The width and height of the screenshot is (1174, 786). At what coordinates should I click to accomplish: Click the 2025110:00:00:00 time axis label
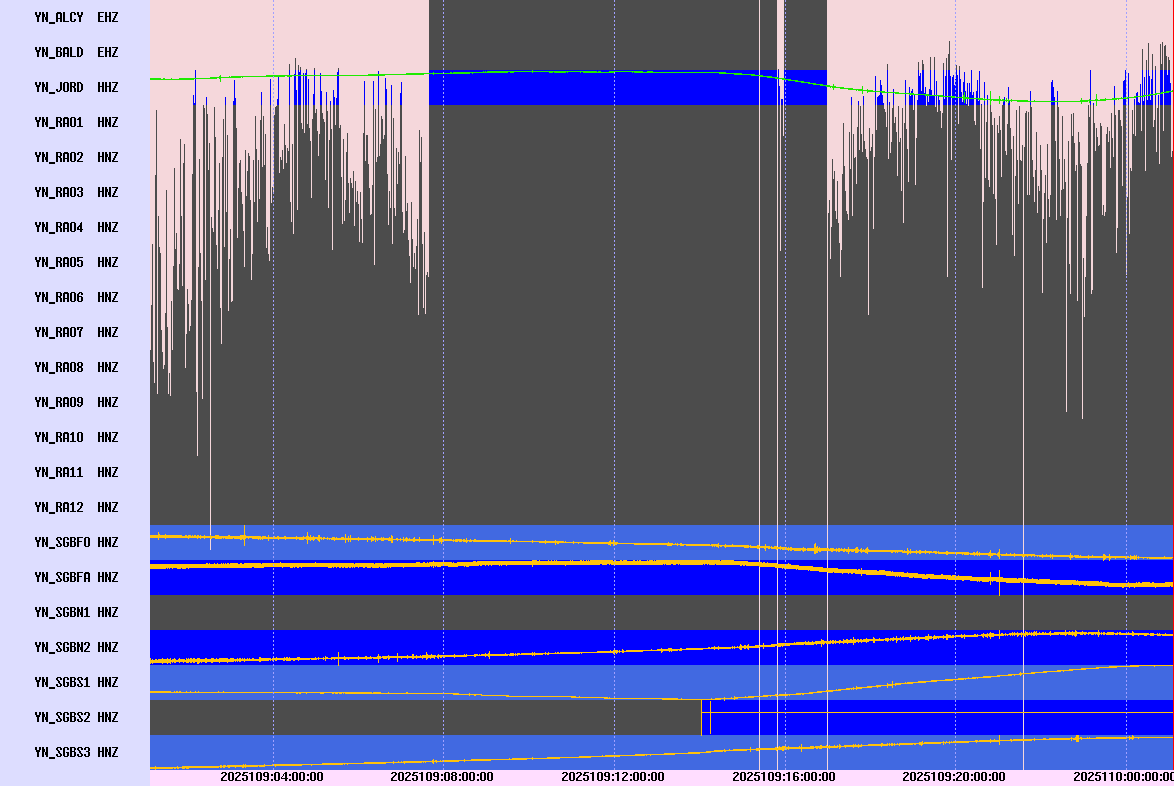pyautogui.click(x=1123, y=776)
